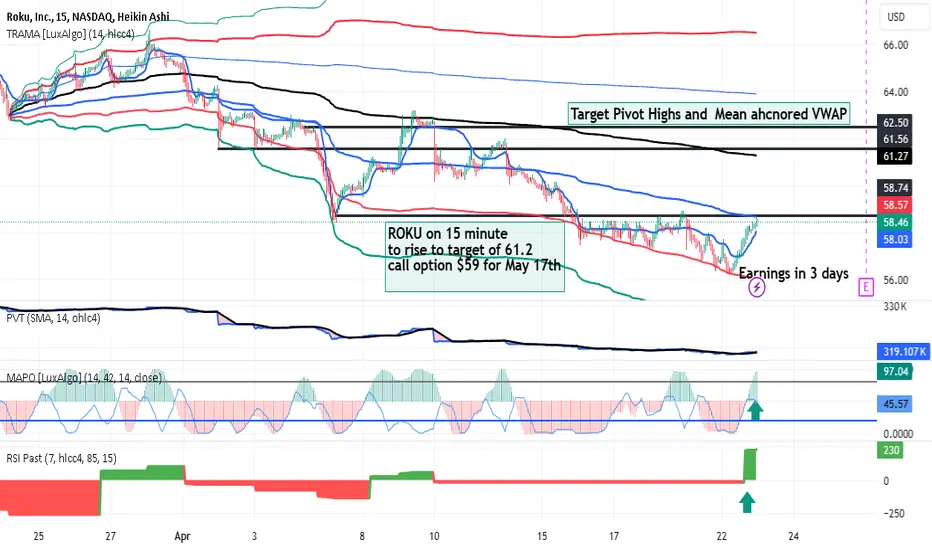This screenshot has height=550, width=932.
Task: Click the 319.107K PVT value label
Action: 903,351
